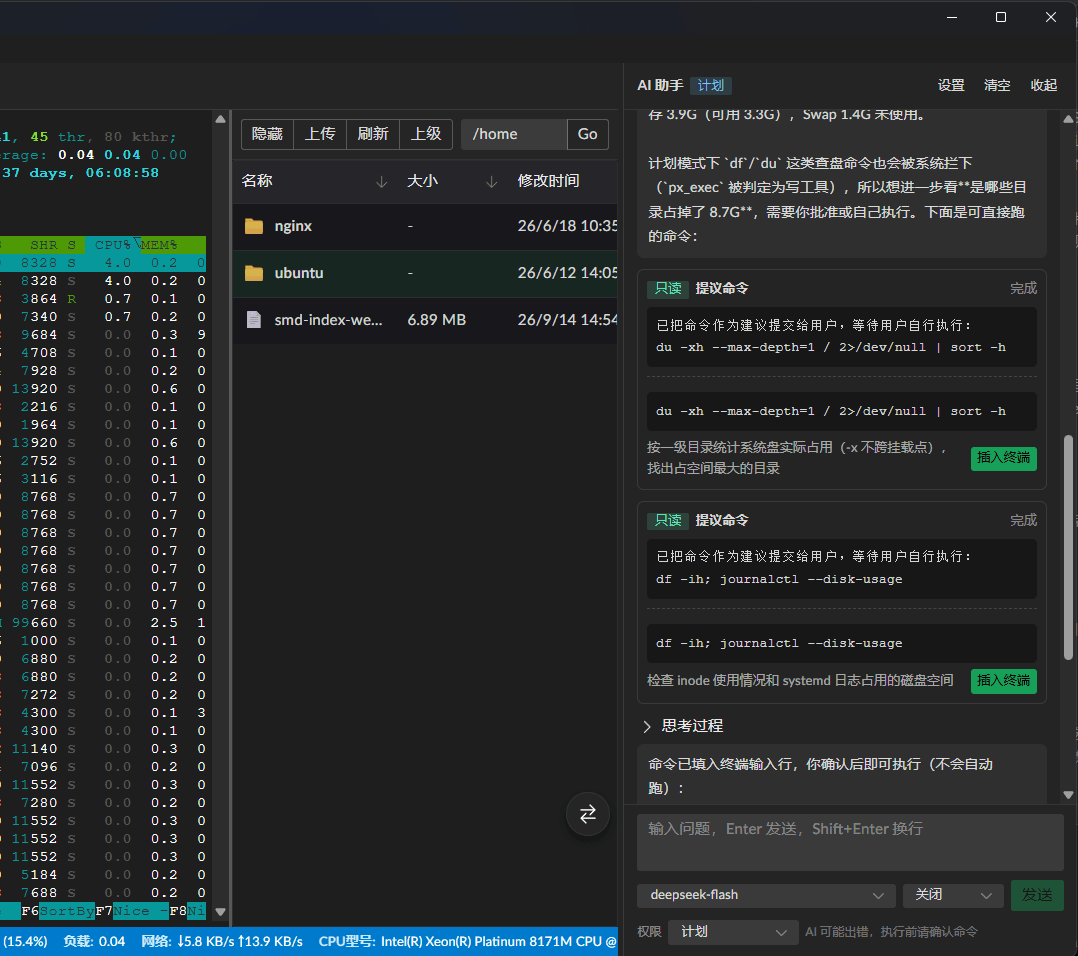Click F6 SortBy in htop footer
1078x956 pixels.
click(58, 911)
